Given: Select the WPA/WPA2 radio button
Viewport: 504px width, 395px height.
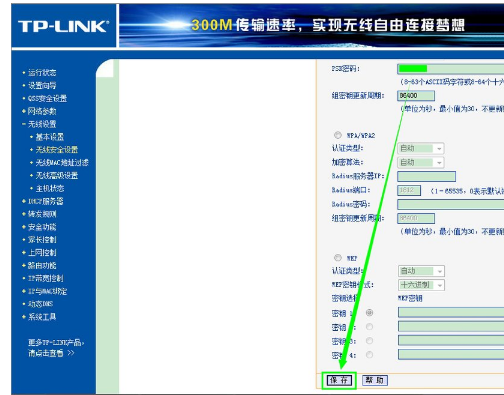Looking at the screenshot, I should pos(338,135).
